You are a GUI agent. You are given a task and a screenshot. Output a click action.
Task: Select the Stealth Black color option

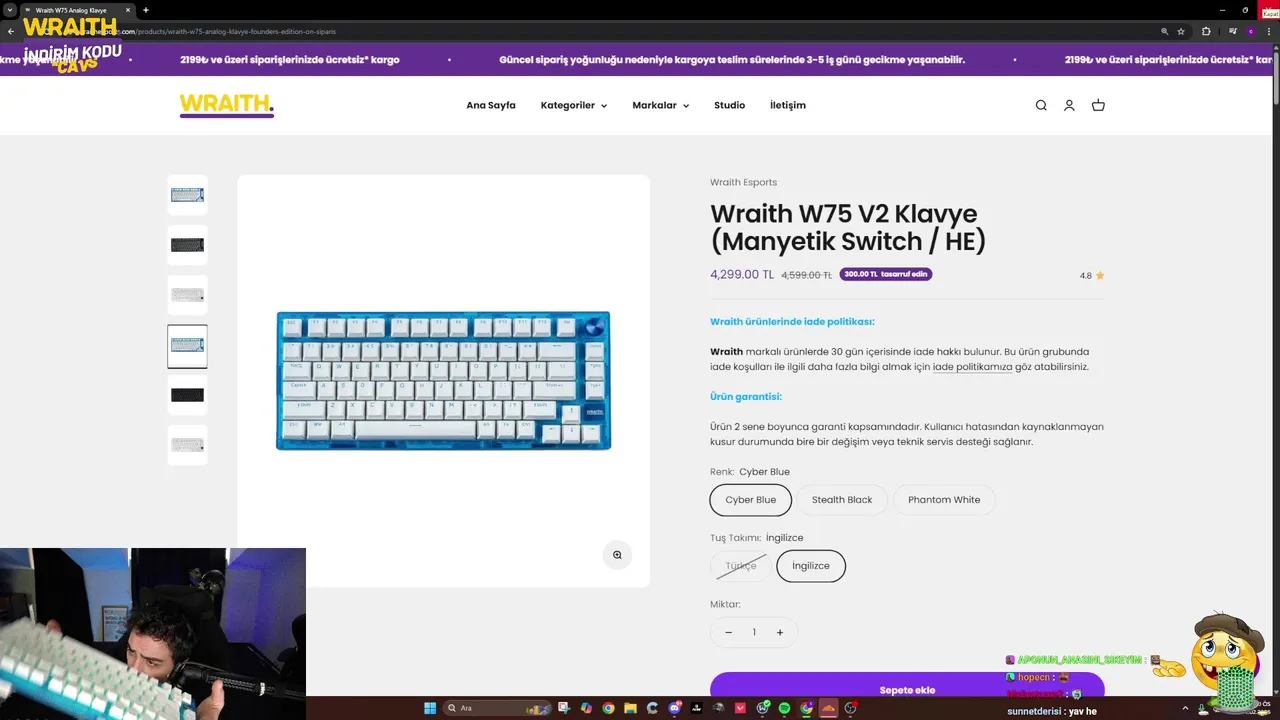click(842, 500)
